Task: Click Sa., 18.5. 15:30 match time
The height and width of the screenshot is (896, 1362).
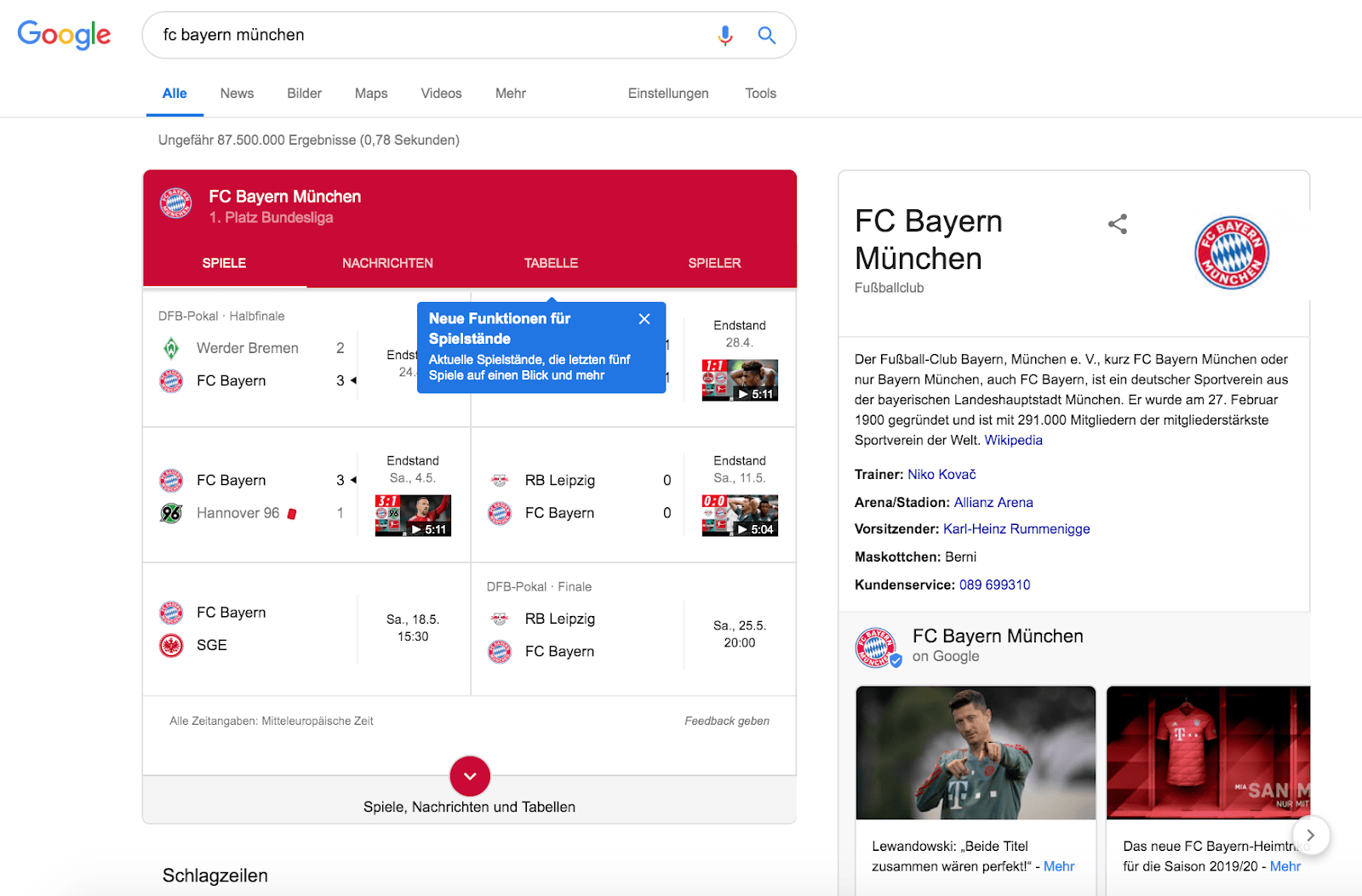Action: point(413,628)
